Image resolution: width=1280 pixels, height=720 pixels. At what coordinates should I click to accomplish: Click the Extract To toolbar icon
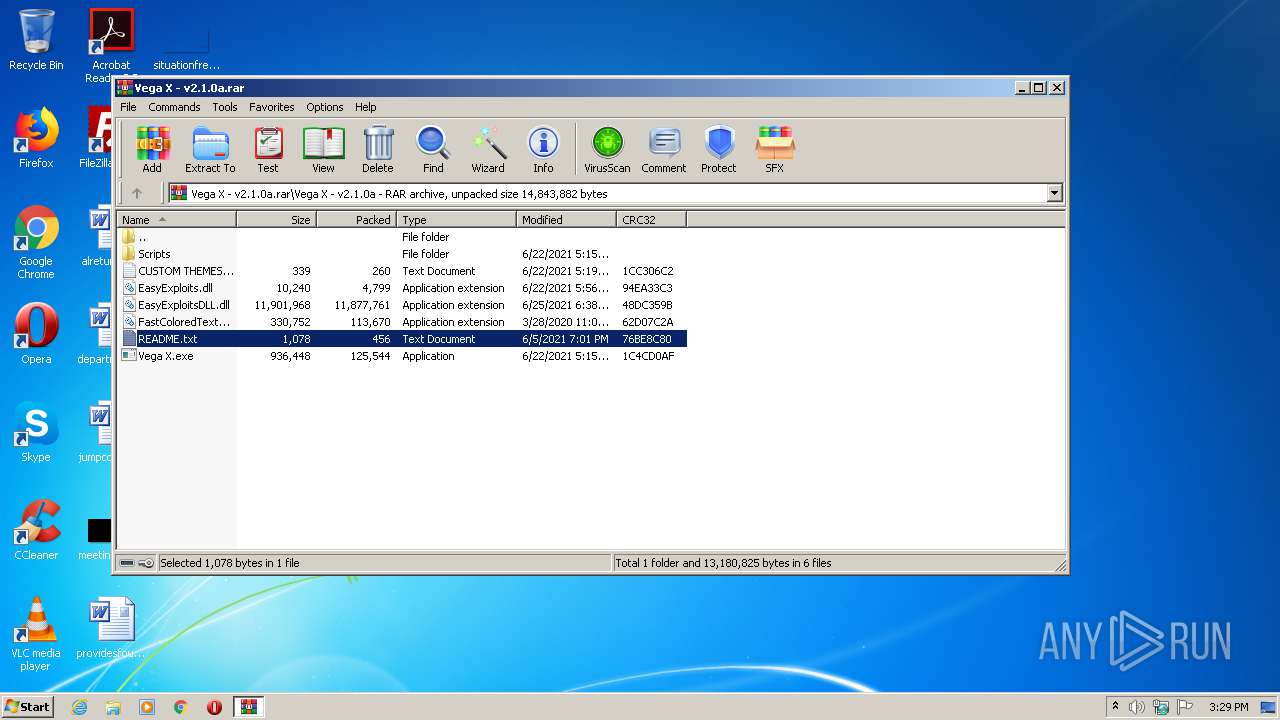(x=210, y=149)
